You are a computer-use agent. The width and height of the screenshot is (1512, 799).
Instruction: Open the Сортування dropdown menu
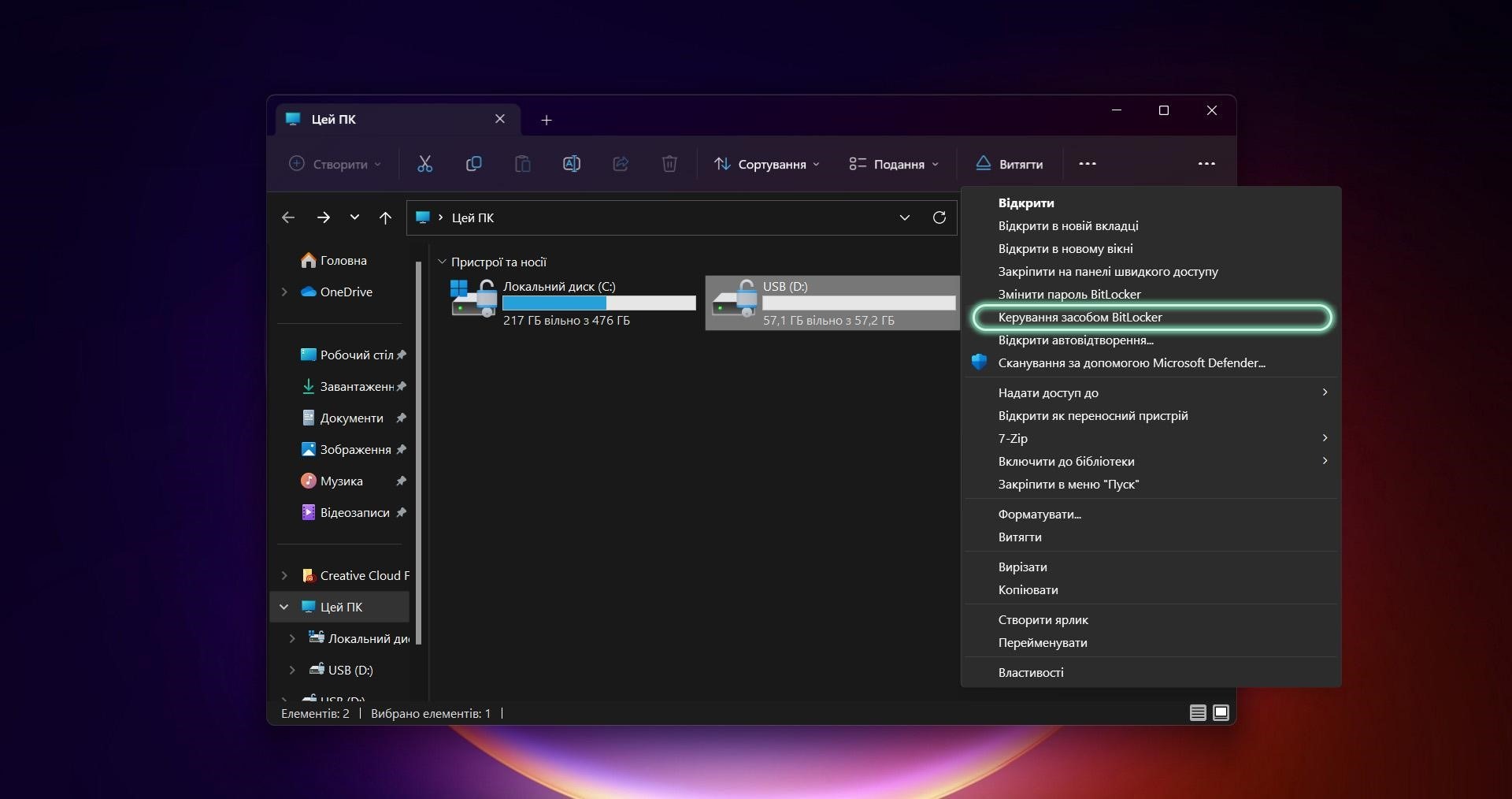pyautogui.click(x=767, y=164)
